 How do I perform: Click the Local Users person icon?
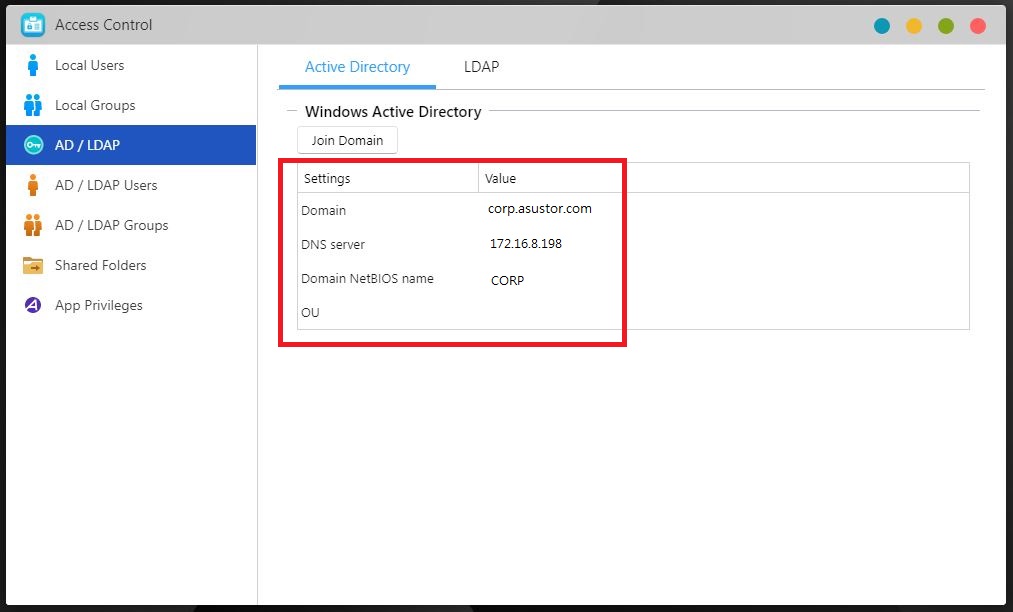pyautogui.click(x=33, y=65)
